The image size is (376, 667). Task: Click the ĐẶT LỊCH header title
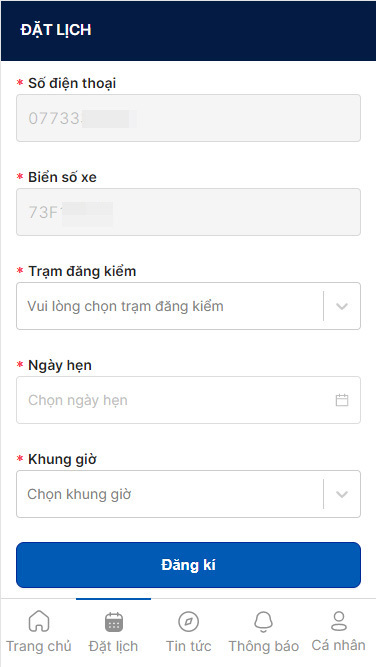coord(56,30)
